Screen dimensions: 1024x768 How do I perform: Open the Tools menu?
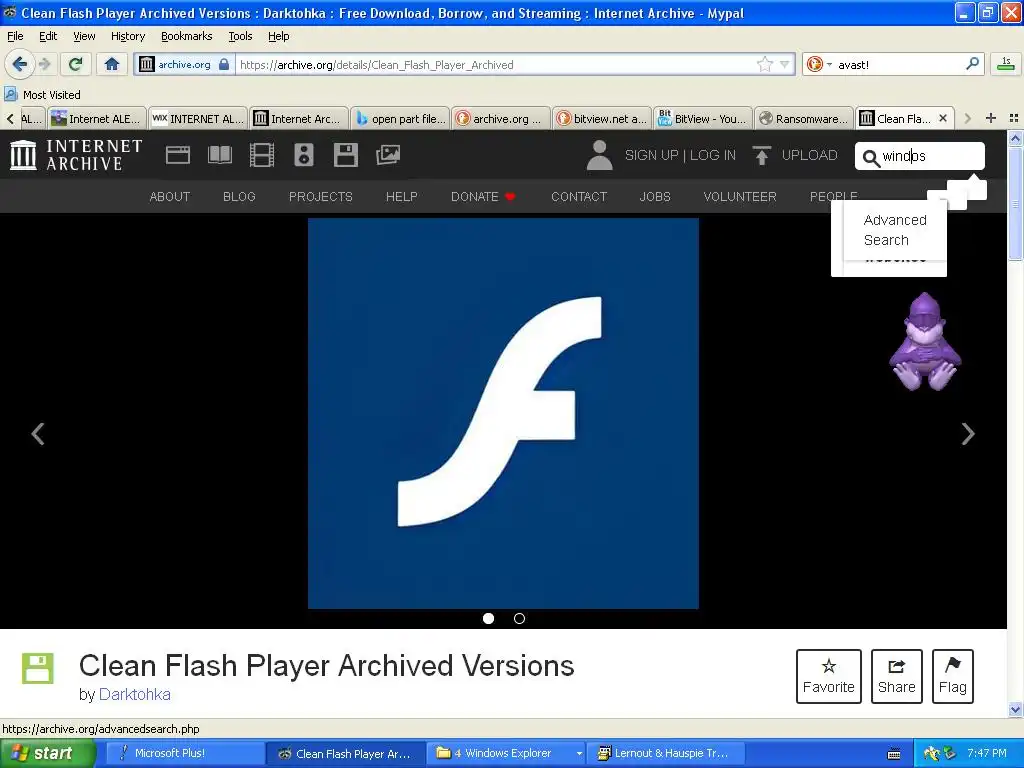[240, 36]
